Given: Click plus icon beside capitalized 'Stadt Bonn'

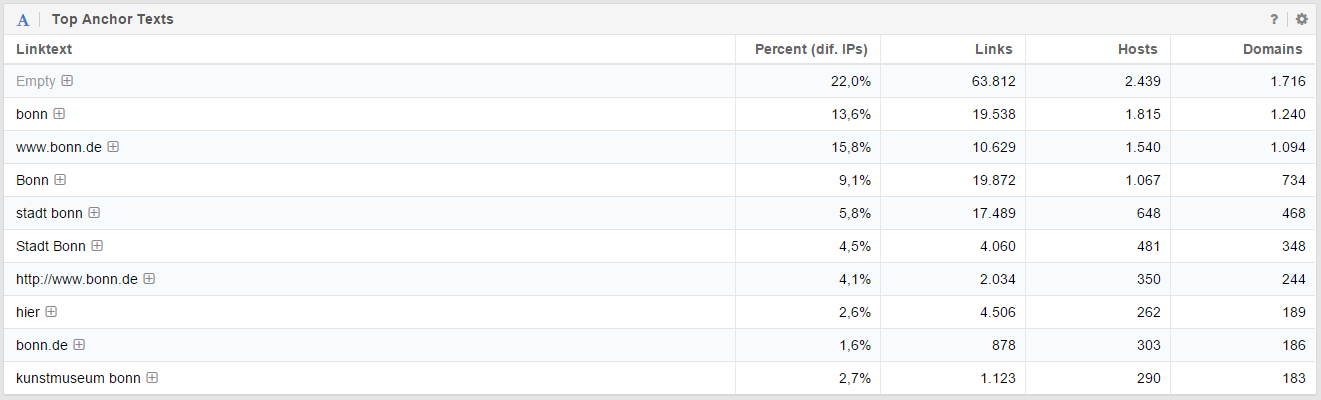Looking at the screenshot, I should (x=97, y=246).
